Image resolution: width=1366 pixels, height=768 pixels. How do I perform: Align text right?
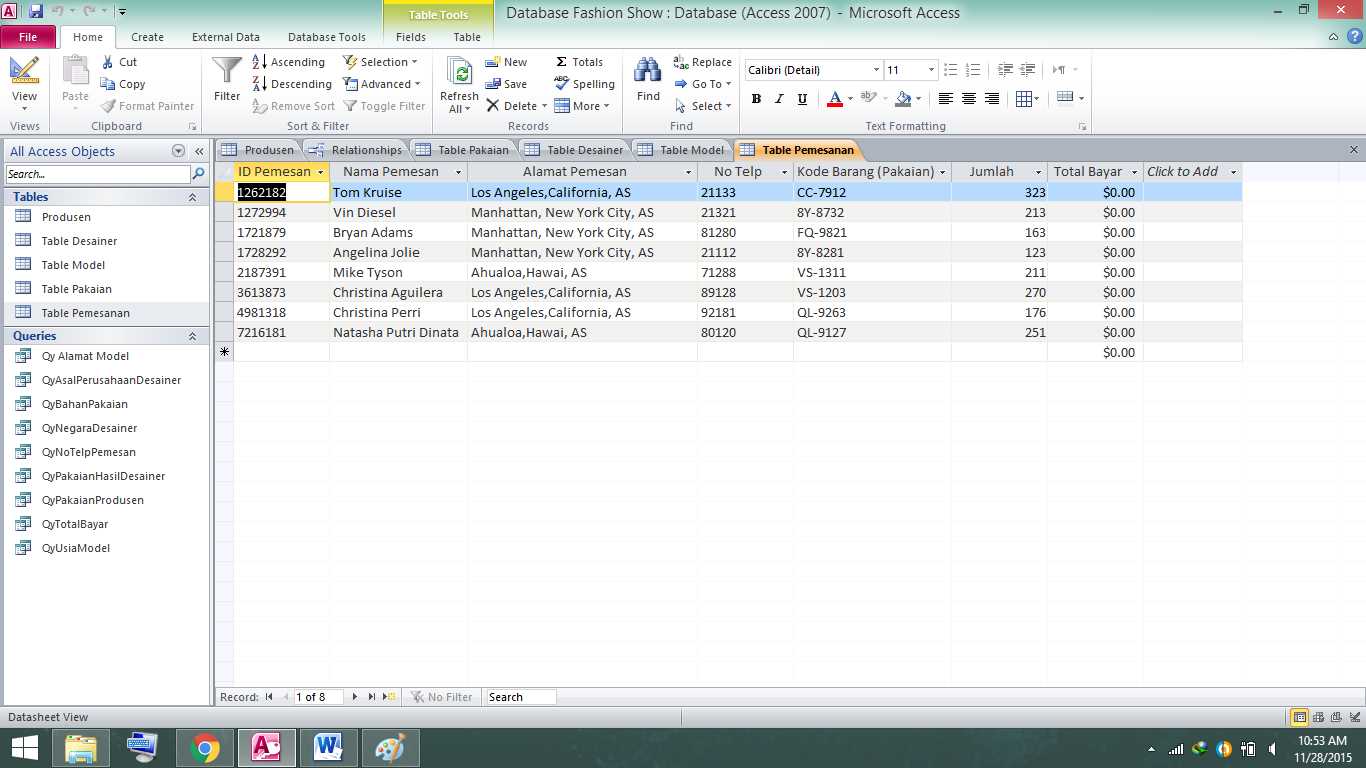coord(992,99)
